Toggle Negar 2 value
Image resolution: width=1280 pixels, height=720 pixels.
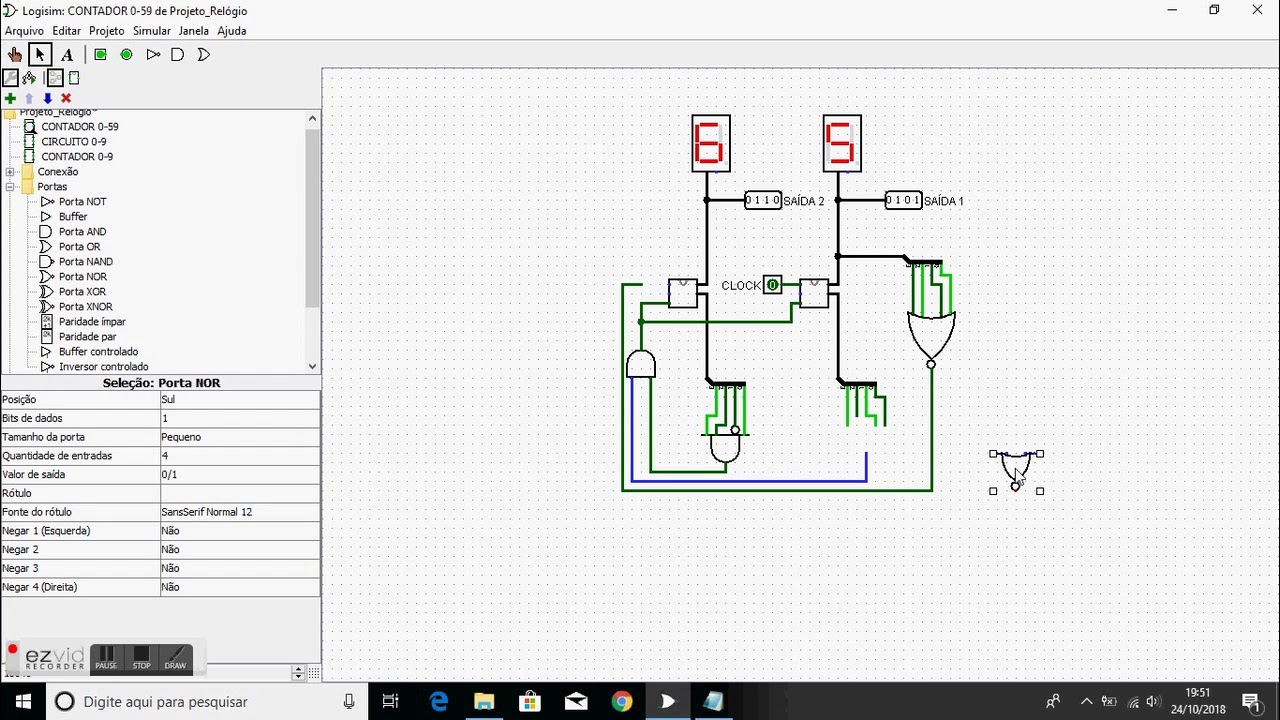click(240, 550)
